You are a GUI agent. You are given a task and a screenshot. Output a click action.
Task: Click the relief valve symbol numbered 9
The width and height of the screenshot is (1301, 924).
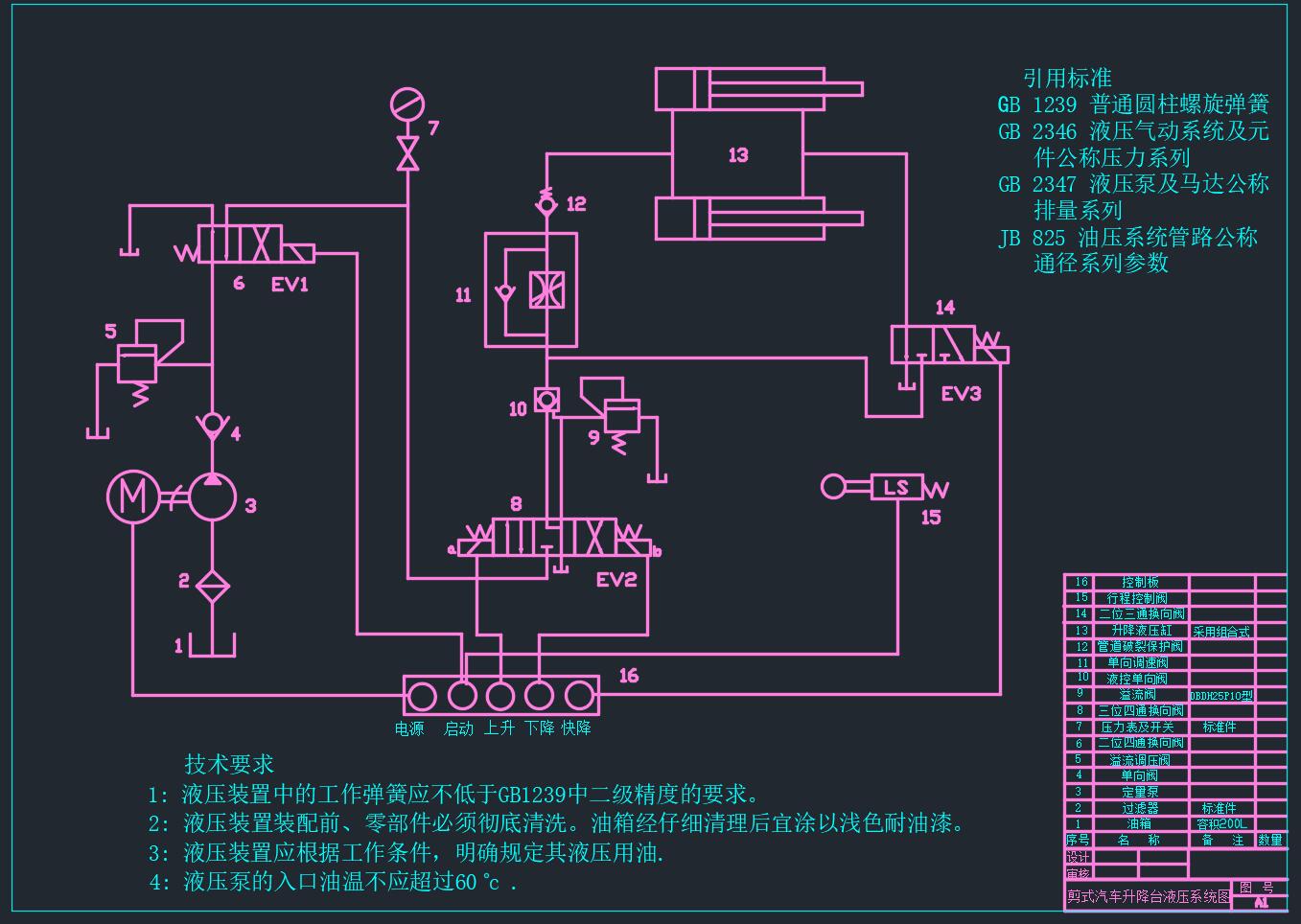click(x=621, y=417)
